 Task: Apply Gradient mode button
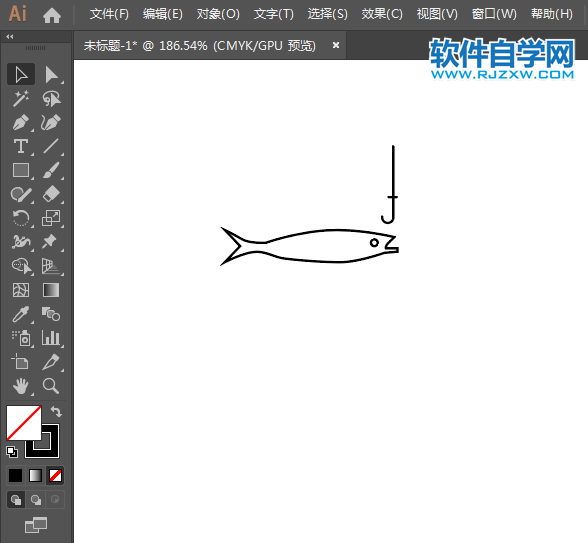[35, 476]
